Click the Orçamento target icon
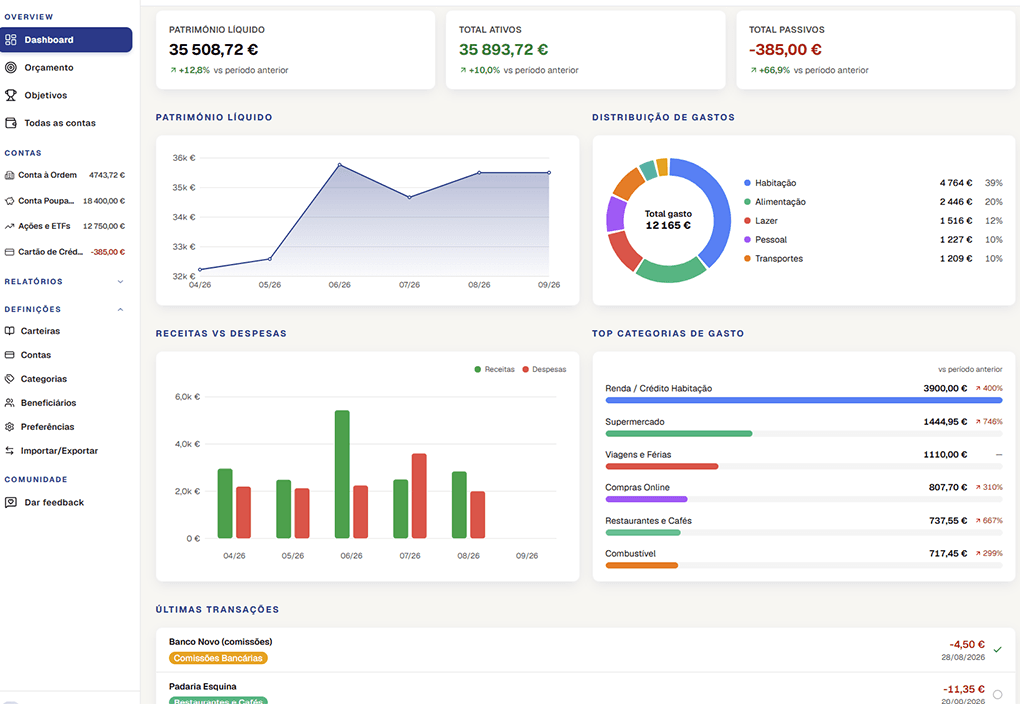 click(10, 67)
